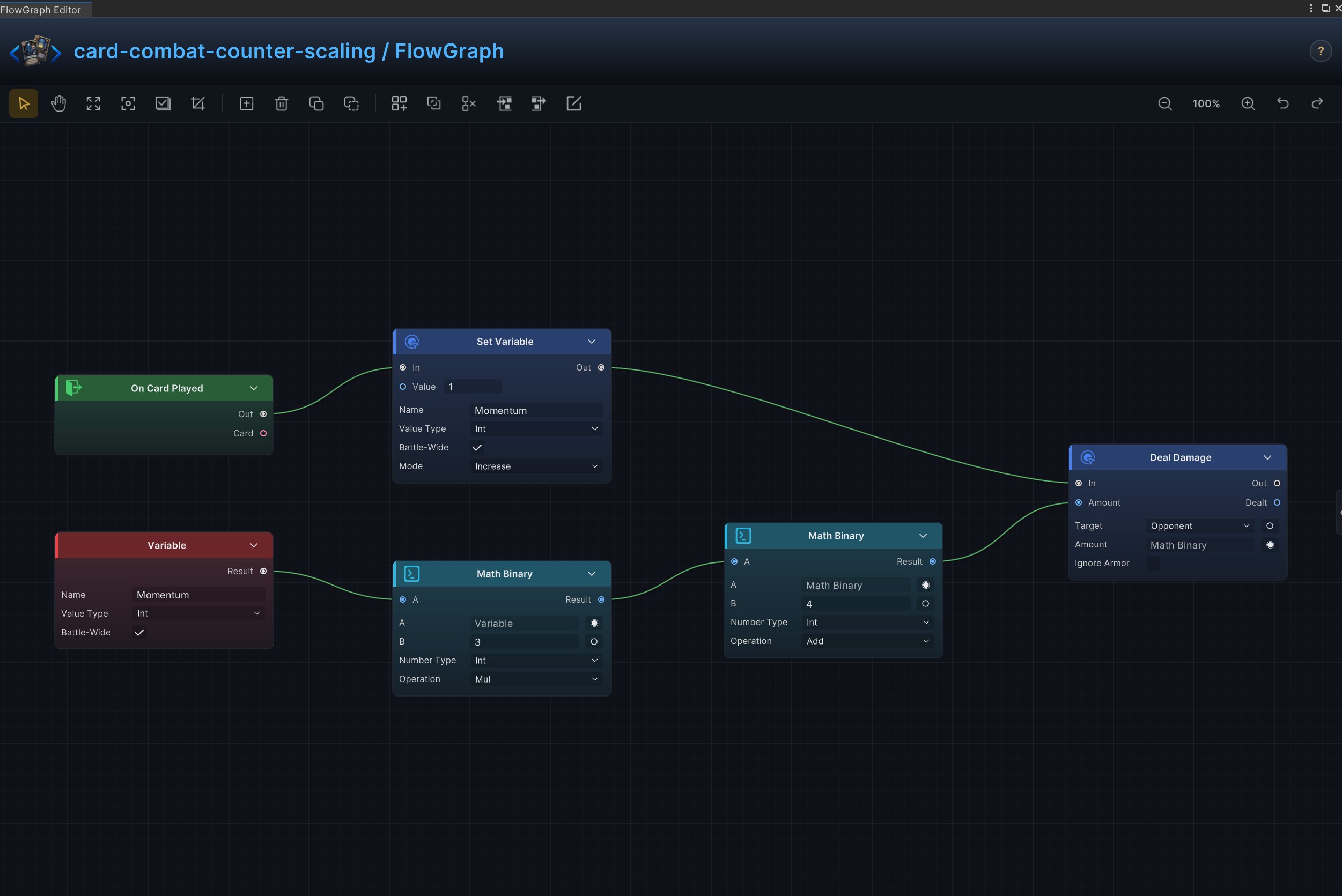Redo the last undone change

click(x=1317, y=103)
